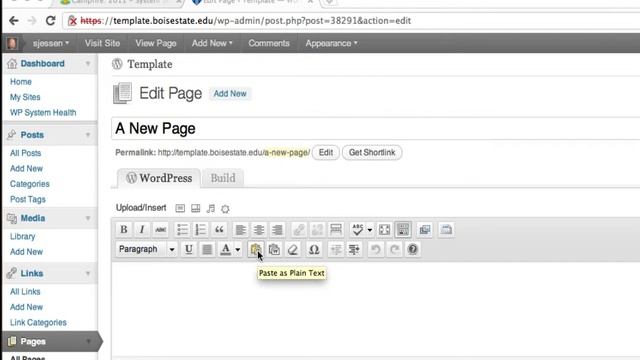Collapse the Dashboard sidebar section arrow
This screenshot has height=360, width=640.
pos(88,64)
